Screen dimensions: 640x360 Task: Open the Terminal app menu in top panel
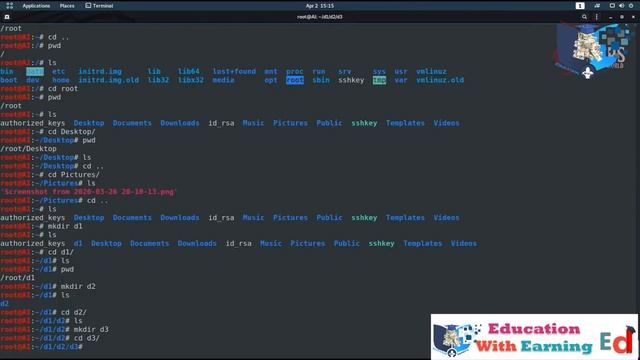tap(99, 6)
